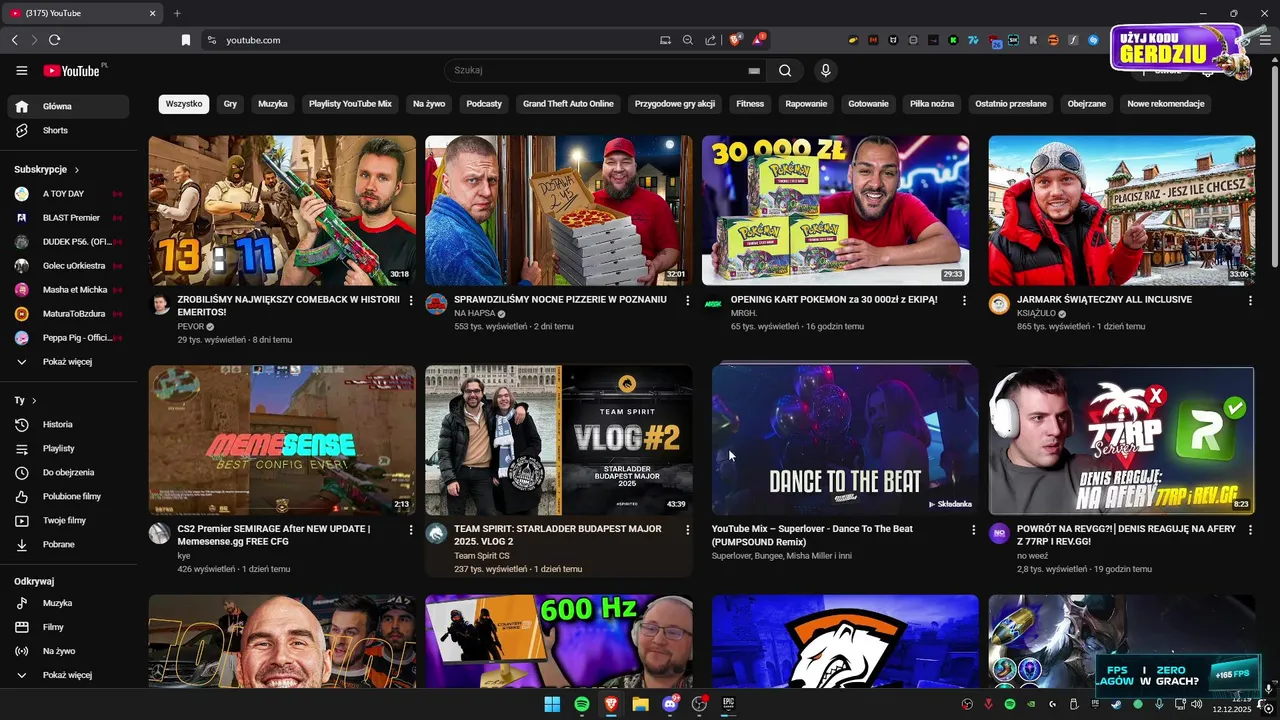Go back with the browser back arrow
This screenshot has height=720, width=1280.
click(14, 40)
